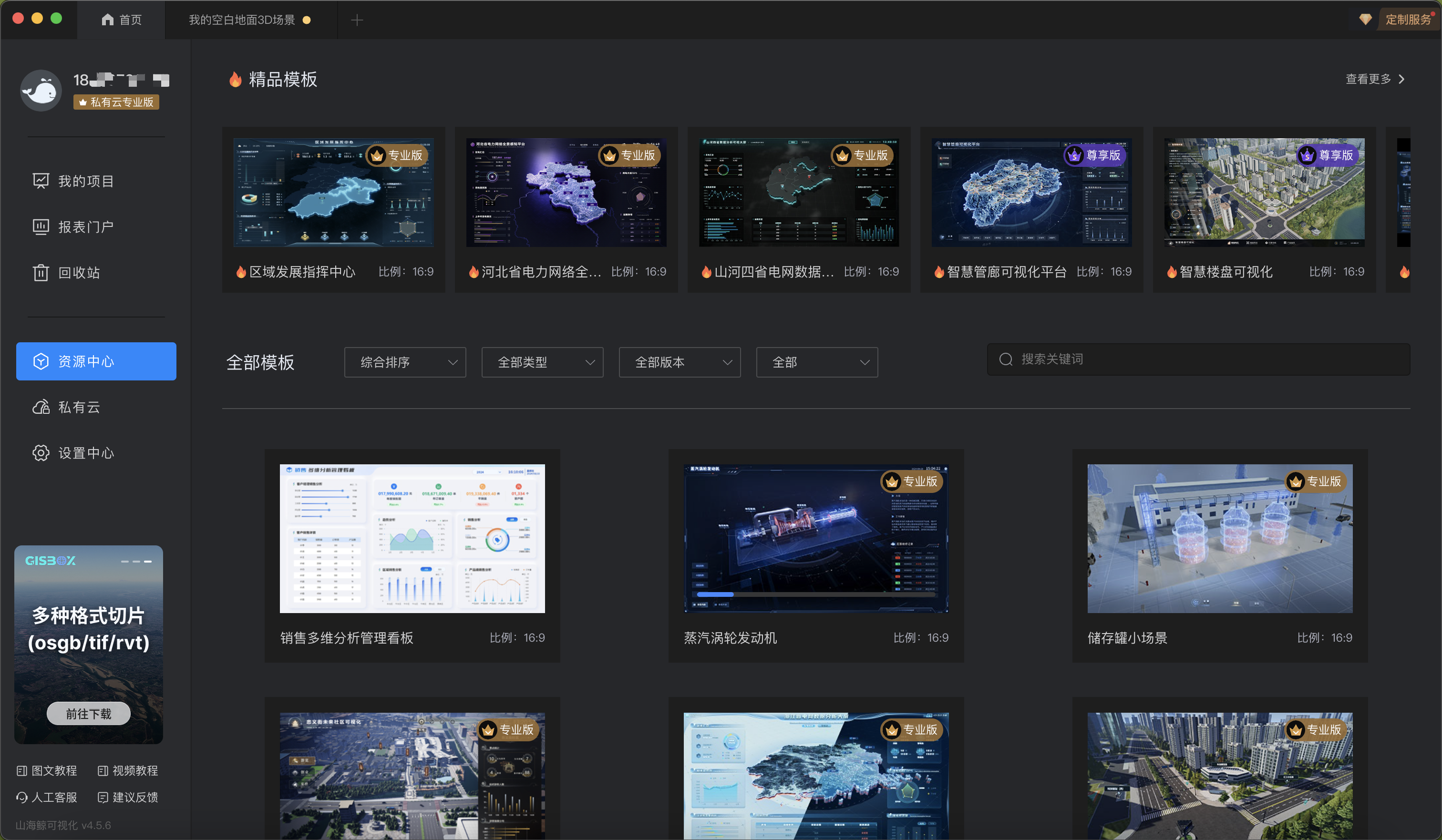Click 储存罐小场景 title text

click(1127, 637)
